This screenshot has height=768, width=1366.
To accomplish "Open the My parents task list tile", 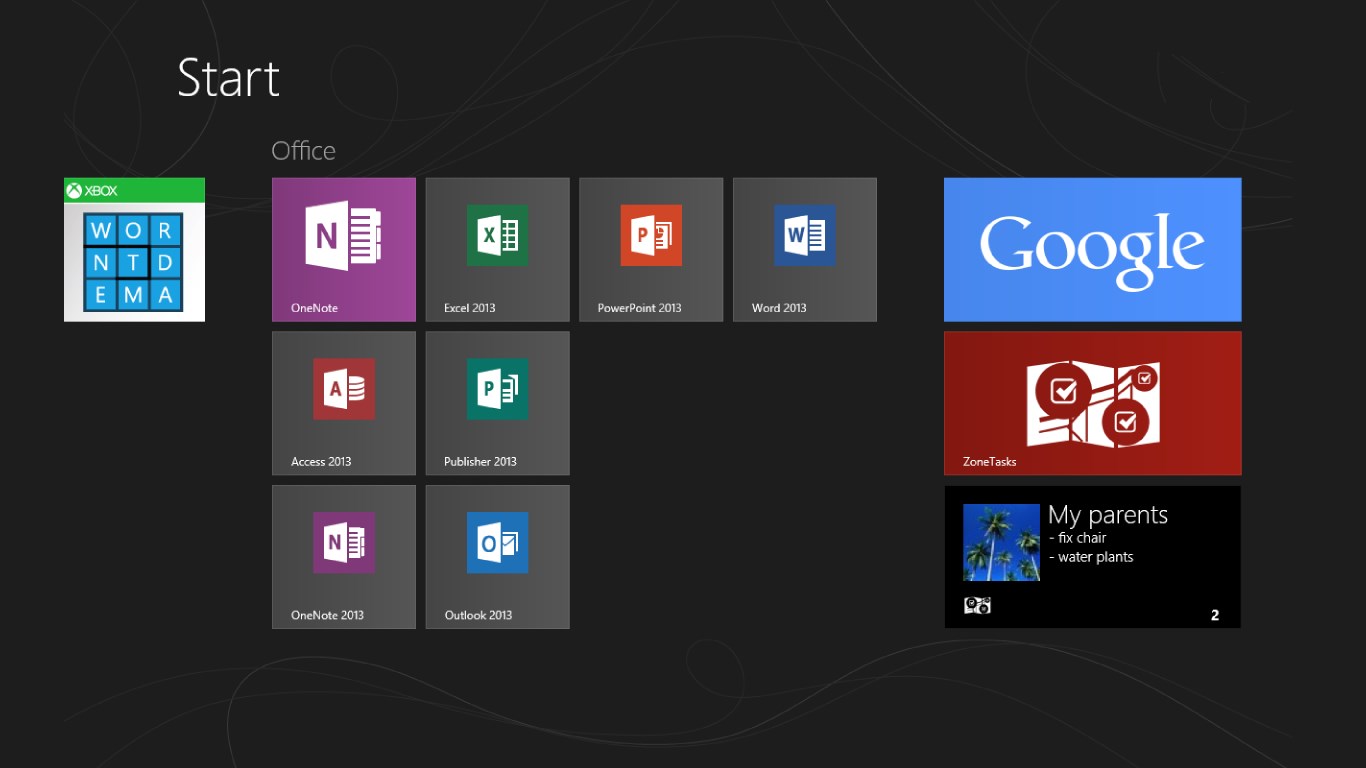I will pos(1093,557).
